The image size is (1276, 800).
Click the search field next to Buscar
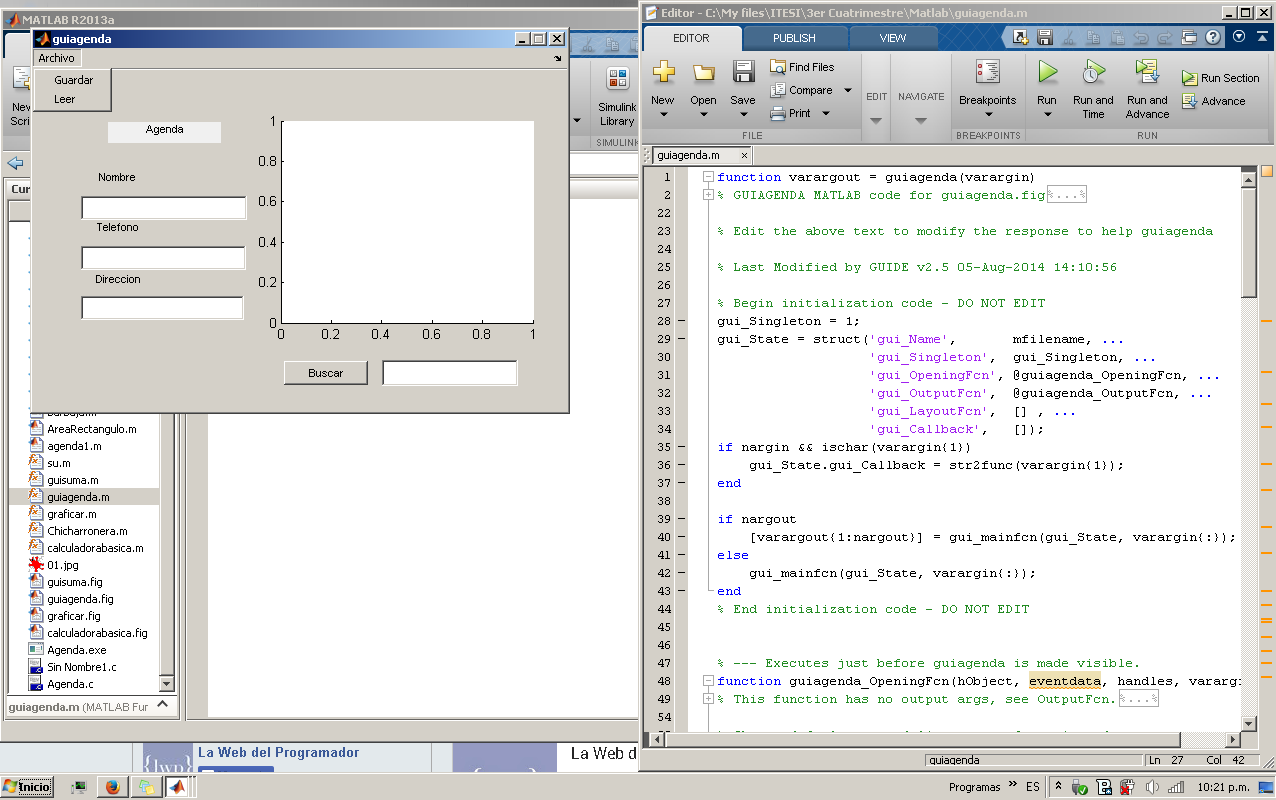tap(450, 373)
